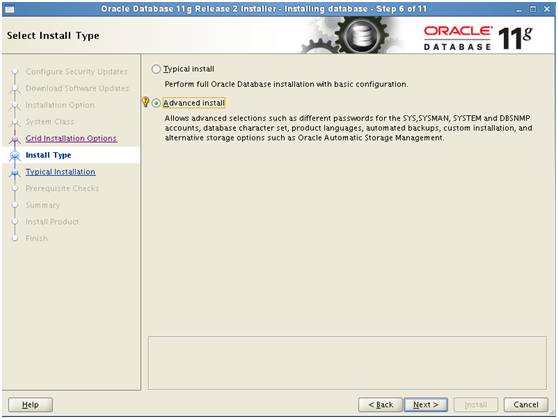558x419 pixels.
Task: Click the Select Install Type heading
Action: tap(53, 36)
